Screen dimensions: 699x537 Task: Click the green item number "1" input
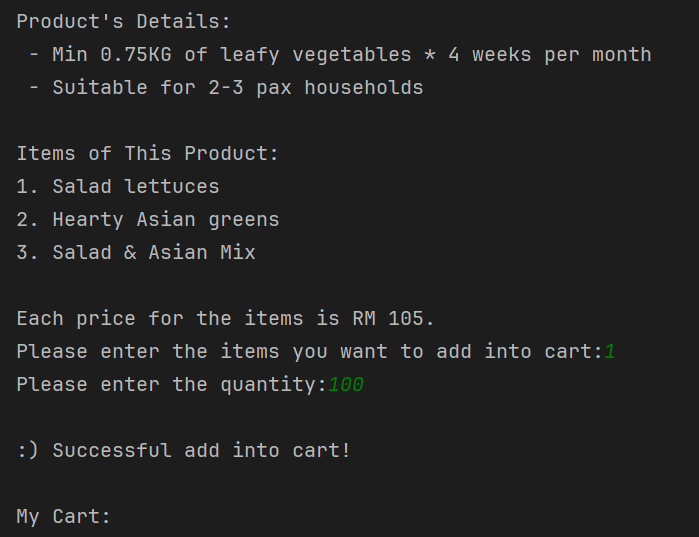click(x=610, y=351)
